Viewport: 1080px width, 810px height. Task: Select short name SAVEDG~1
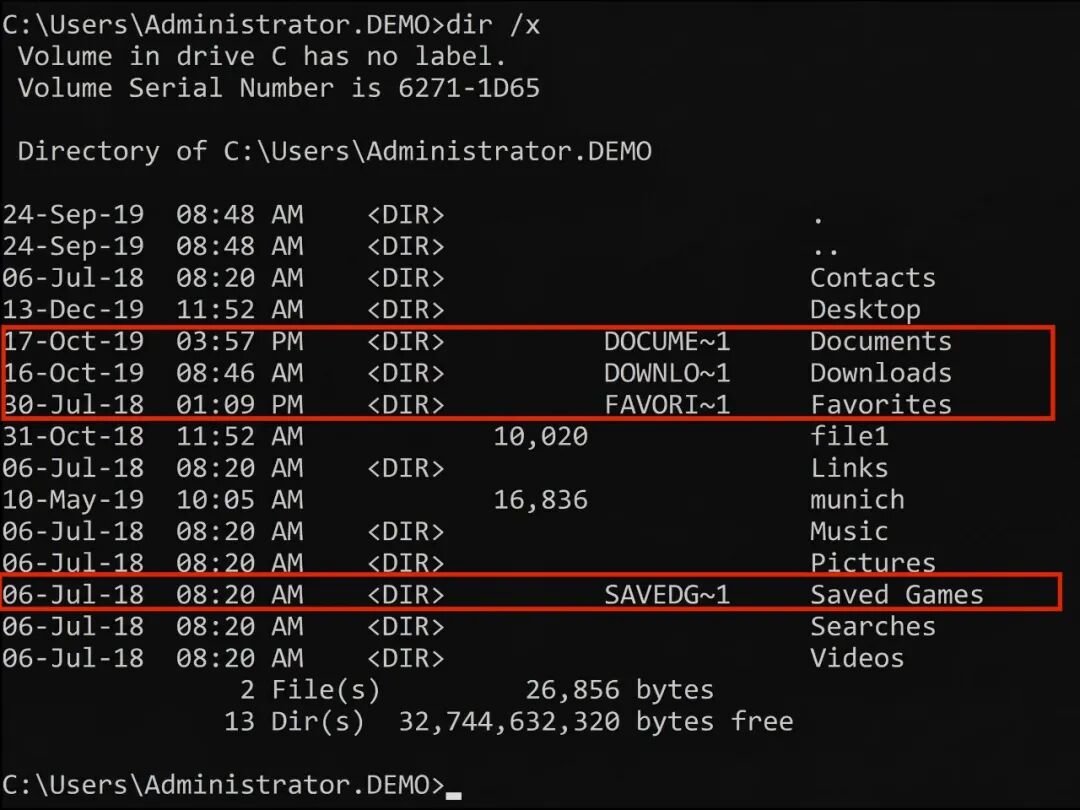click(x=667, y=595)
